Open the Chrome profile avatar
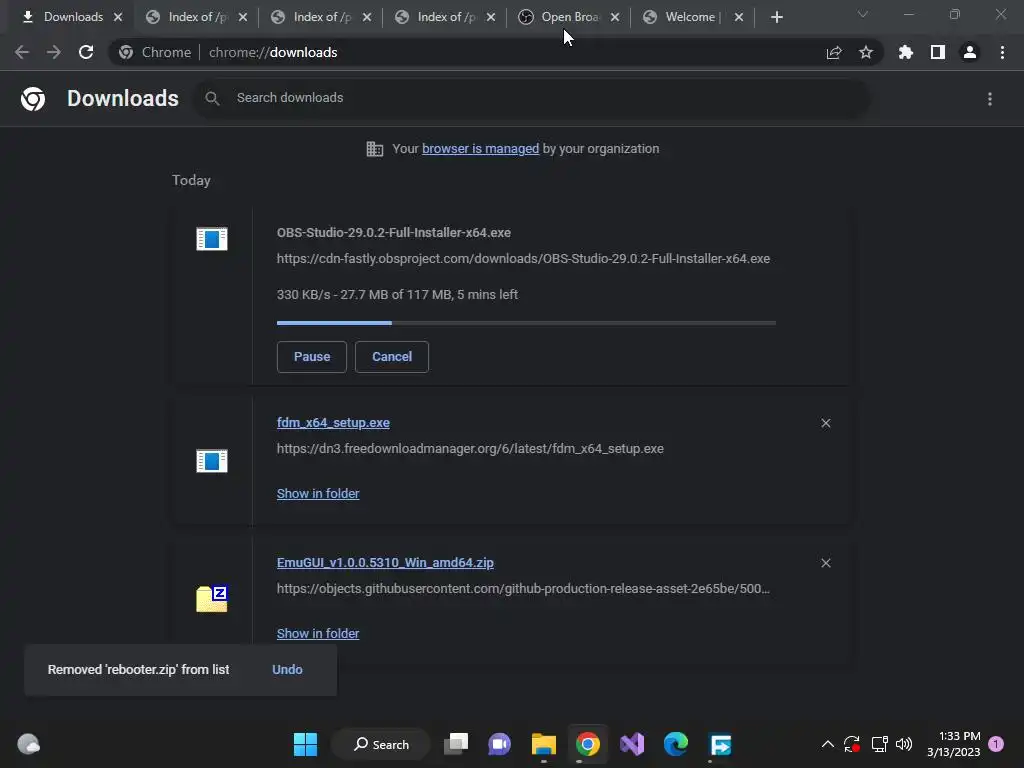The height and width of the screenshot is (768, 1024). [x=970, y=52]
